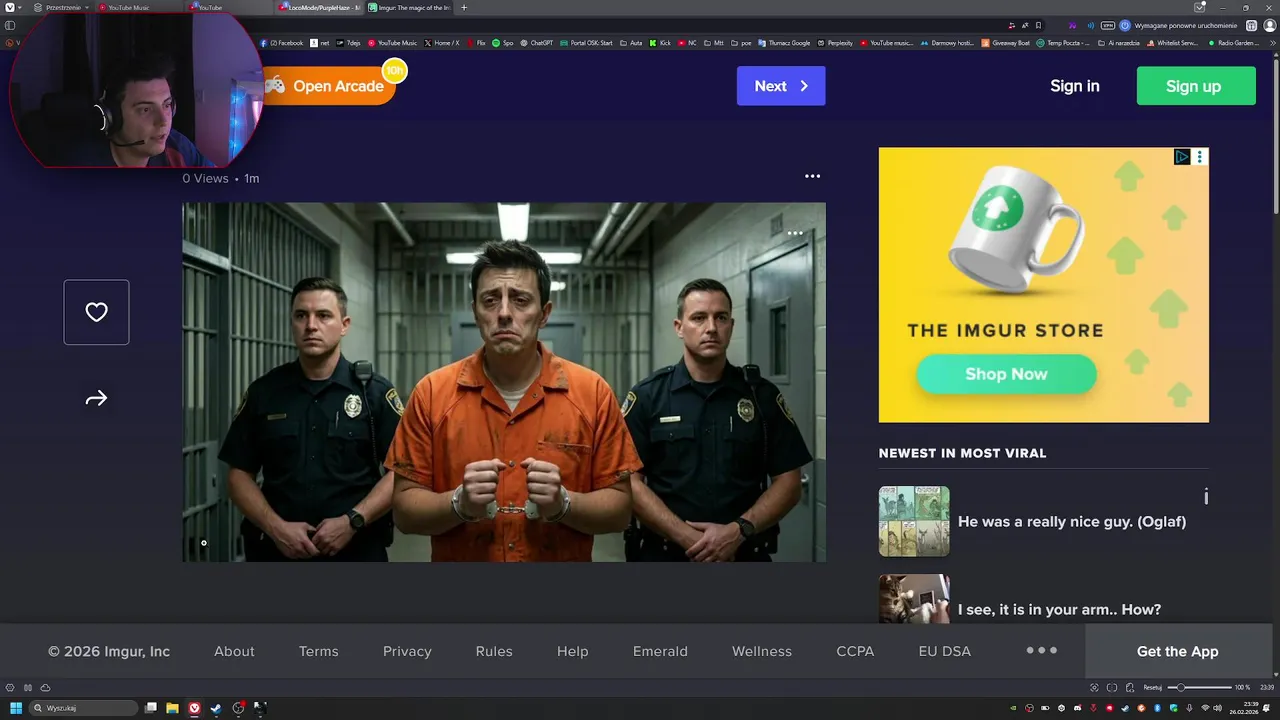This screenshot has width=1280, height=720.
Task: Open the Kick bookmark
Action: point(660,43)
